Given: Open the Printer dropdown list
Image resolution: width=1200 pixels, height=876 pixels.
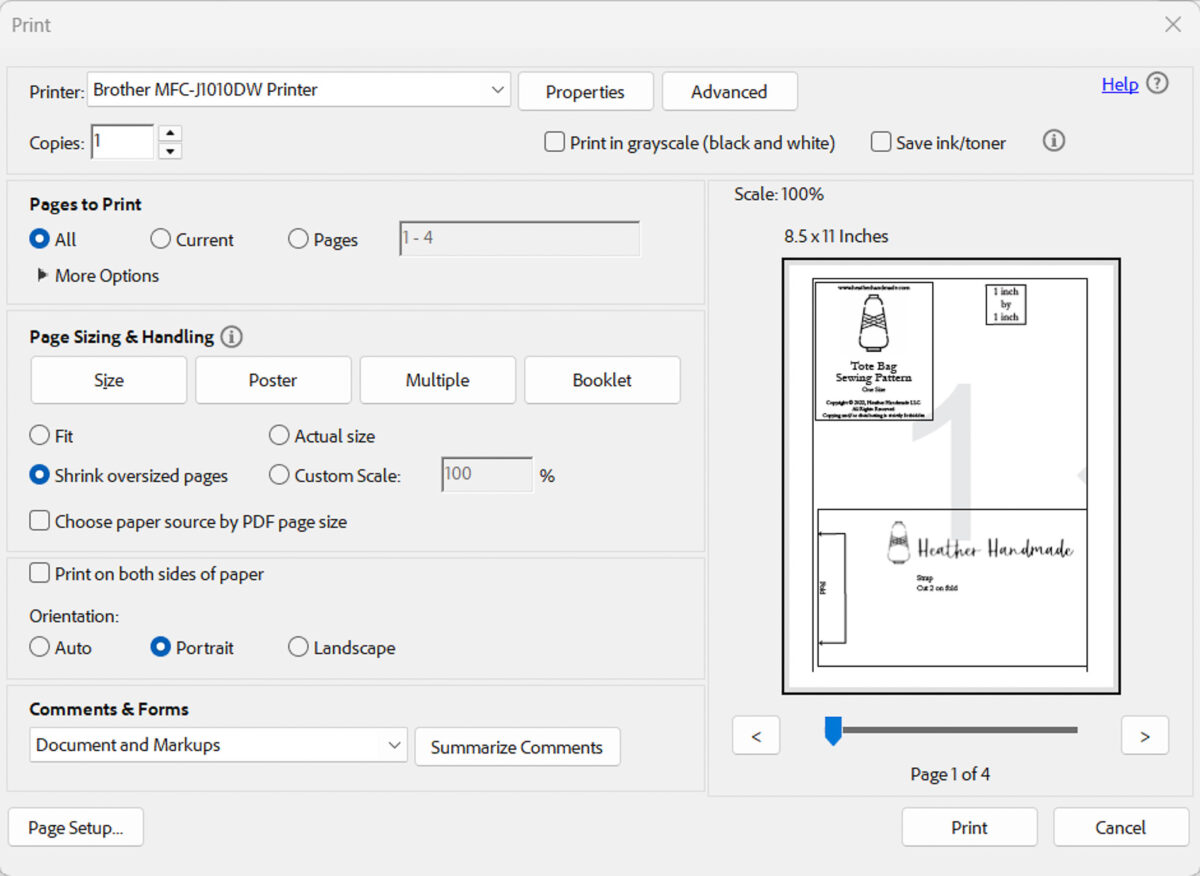Looking at the screenshot, I should pos(299,90).
